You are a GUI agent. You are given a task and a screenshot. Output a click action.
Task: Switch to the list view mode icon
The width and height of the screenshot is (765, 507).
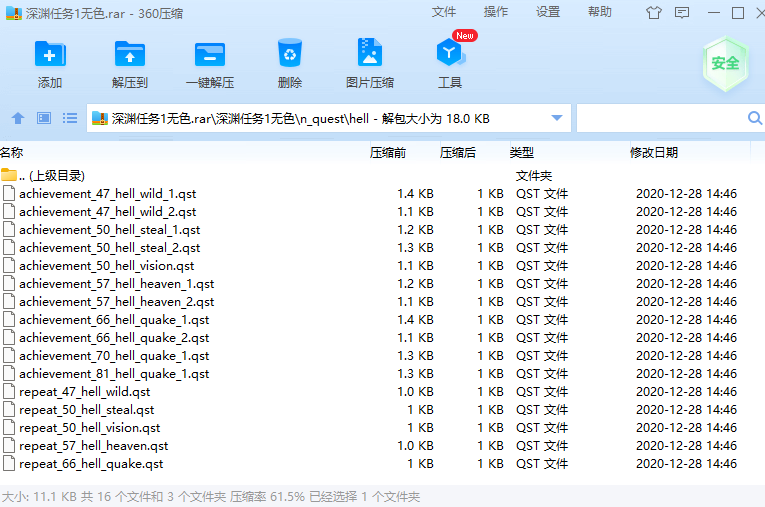[70, 118]
